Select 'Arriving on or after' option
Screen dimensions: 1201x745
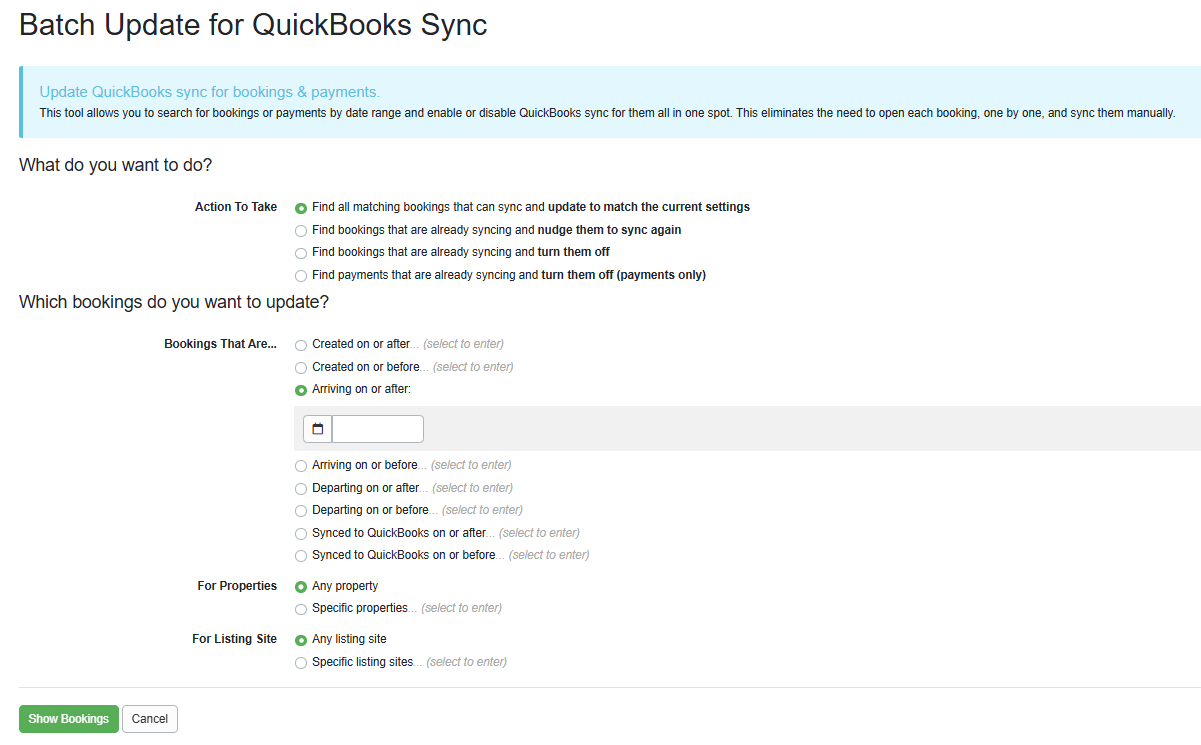[301, 389]
